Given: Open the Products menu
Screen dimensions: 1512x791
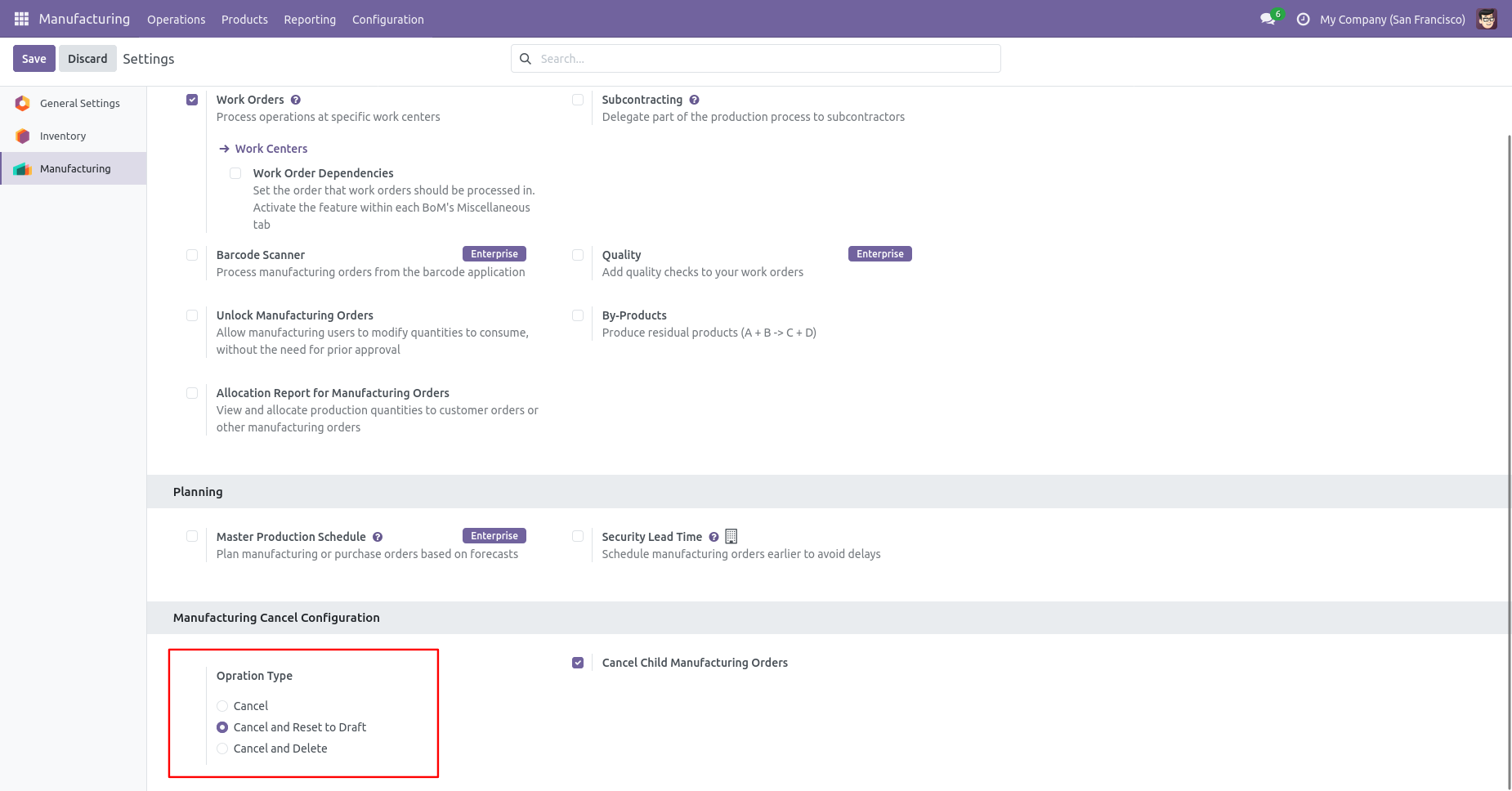Looking at the screenshot, I should pyautogui.click(x=244, y=20).
